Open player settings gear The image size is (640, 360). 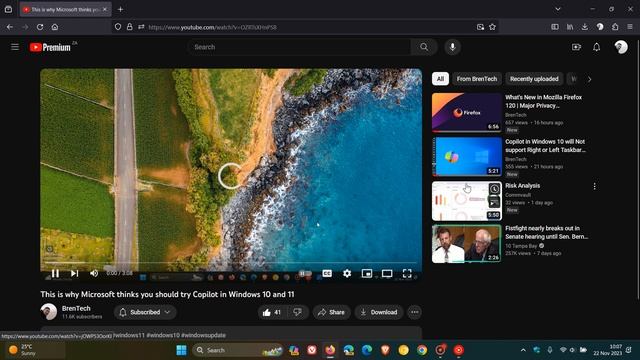coord(347,273)
